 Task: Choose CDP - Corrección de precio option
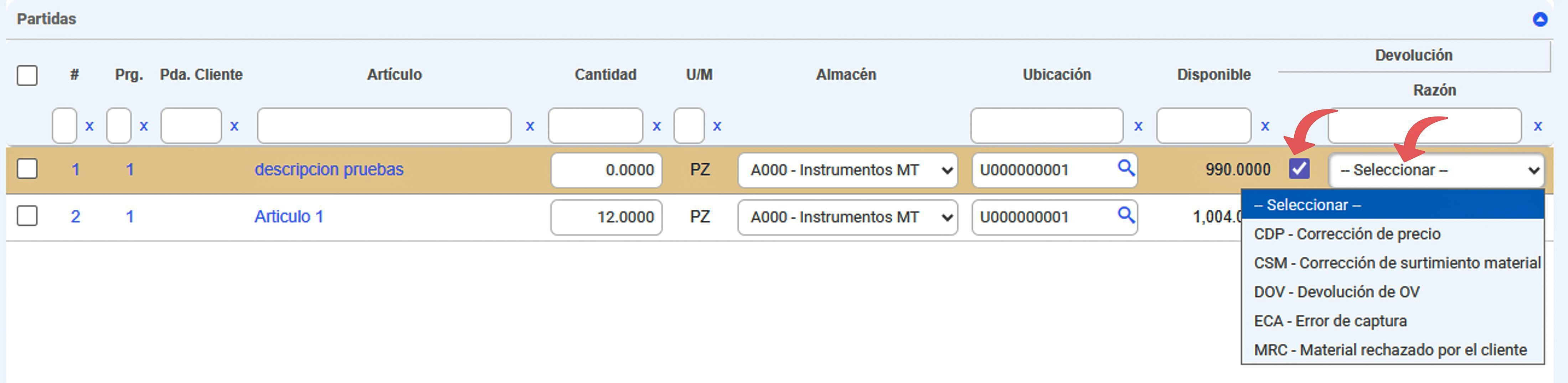click(1346, 234)
